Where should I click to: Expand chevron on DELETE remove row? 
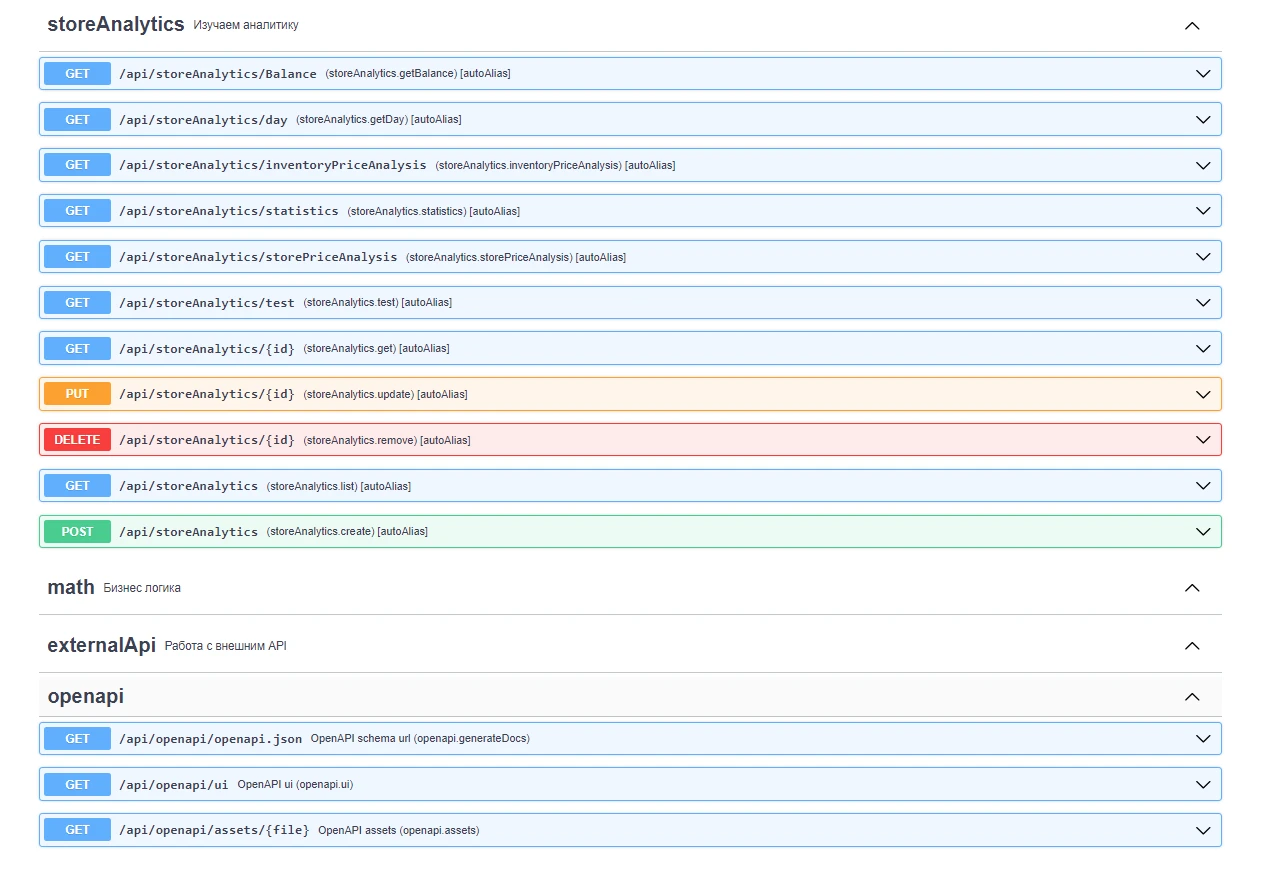click(x=1203, y=440)
